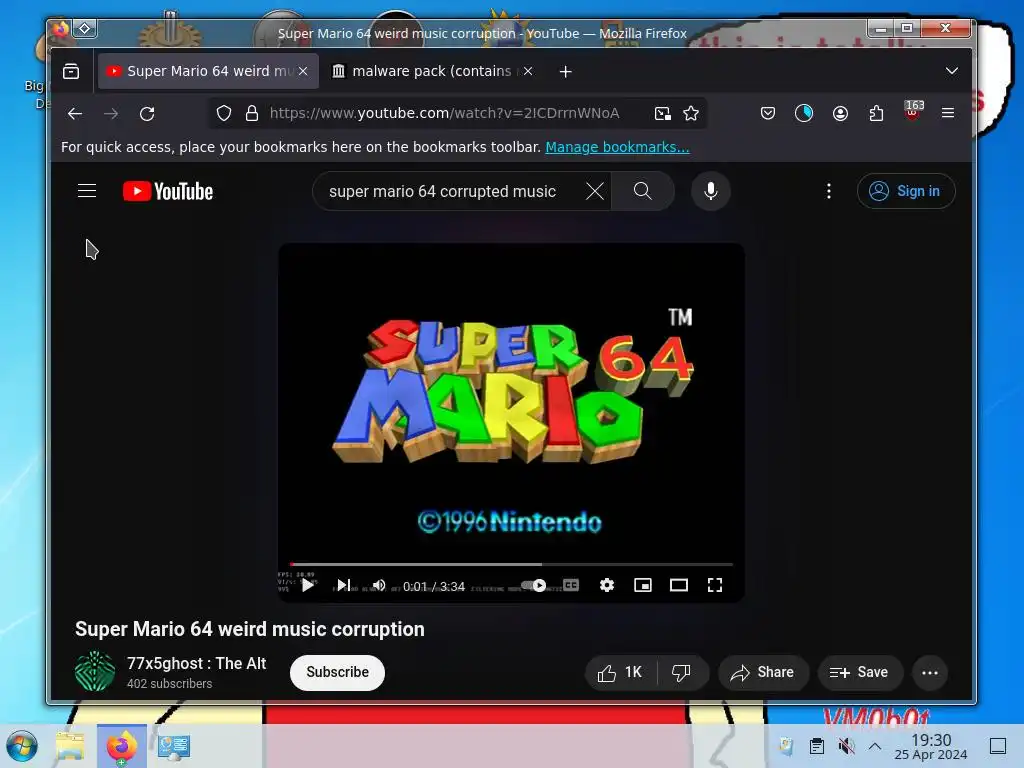Open picture-in-picture icon in address bar
This screenshot has width=1024, height=768.
662,114
